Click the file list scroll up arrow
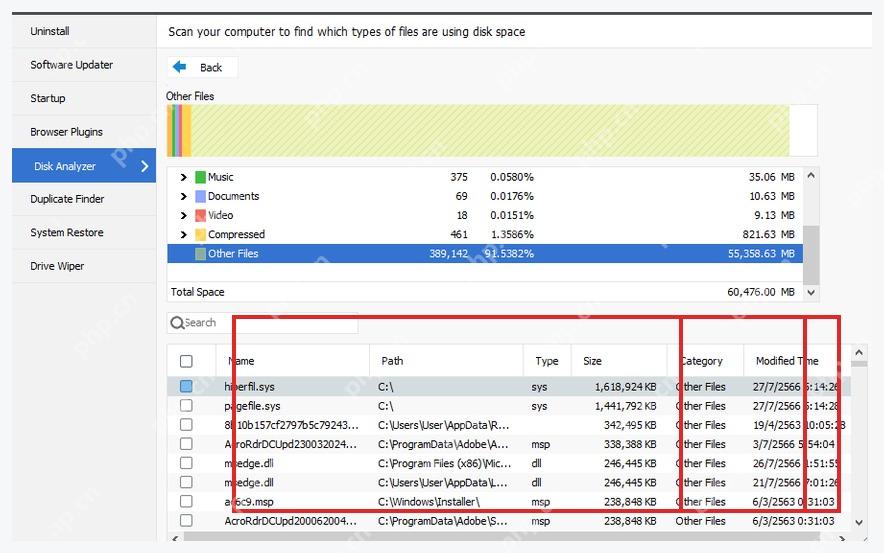Viewport: 884px width, 553px height. [x=859, y=353]
